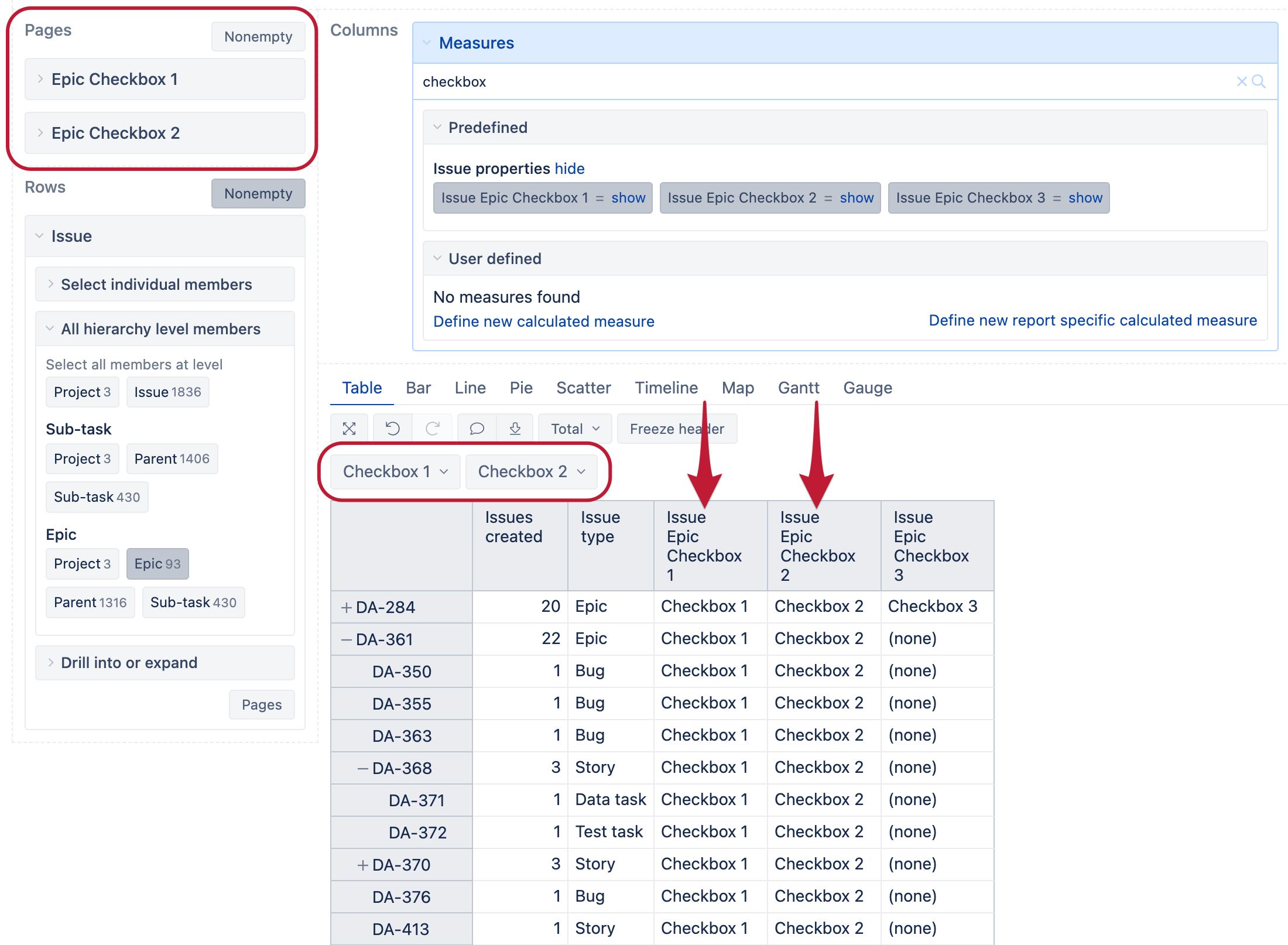Click the Pages button in Issue panel
This screenshot has width=1288, height=945.
pyautogui.click(x=262, y=705)
